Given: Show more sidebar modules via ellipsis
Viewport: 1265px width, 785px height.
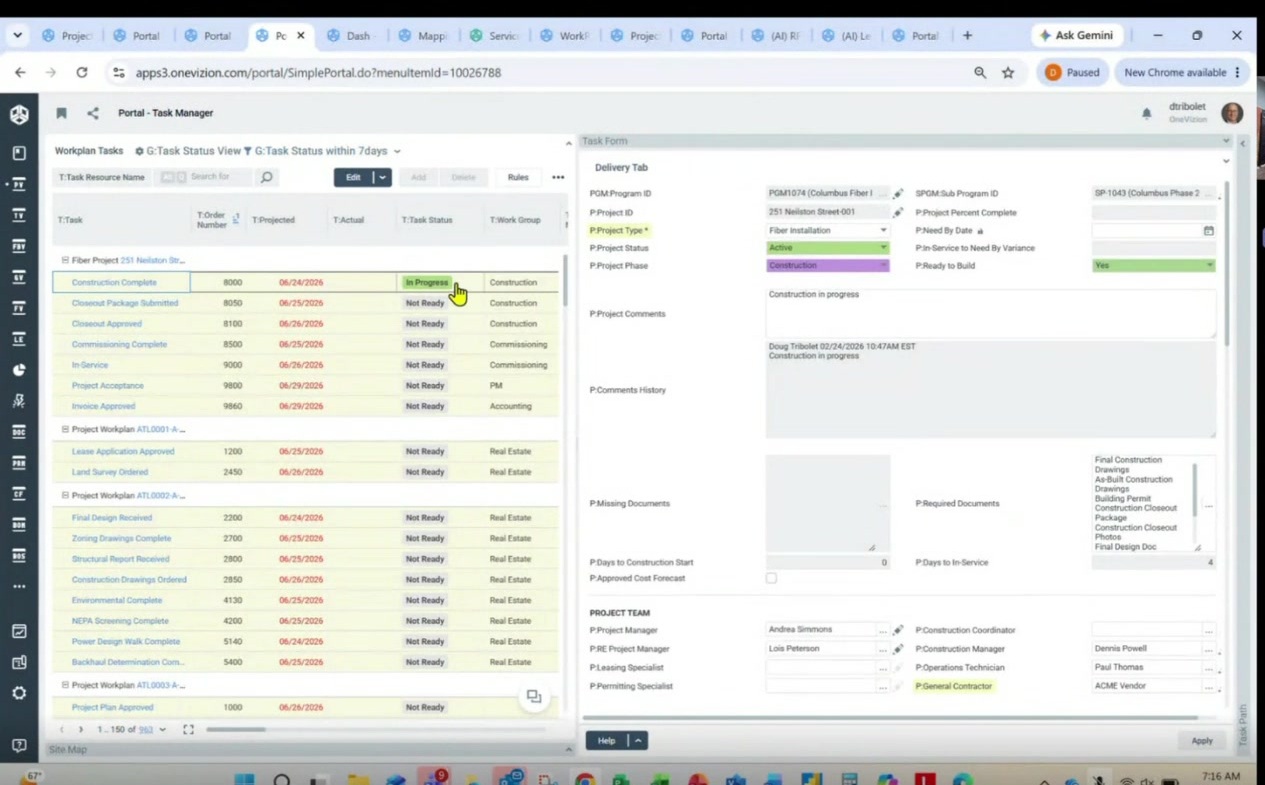Looking at the screenshot, I should (x=19, y=587).
